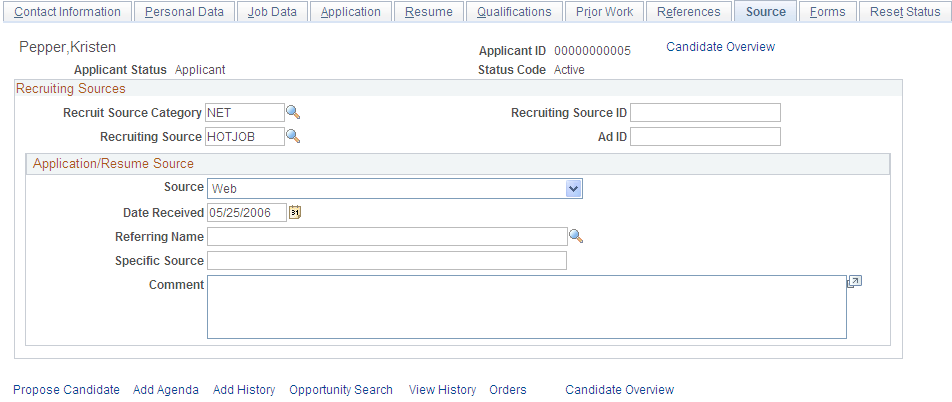Click the Propose Candidate link
Screen dimensions: 952x402
[66, 390]
